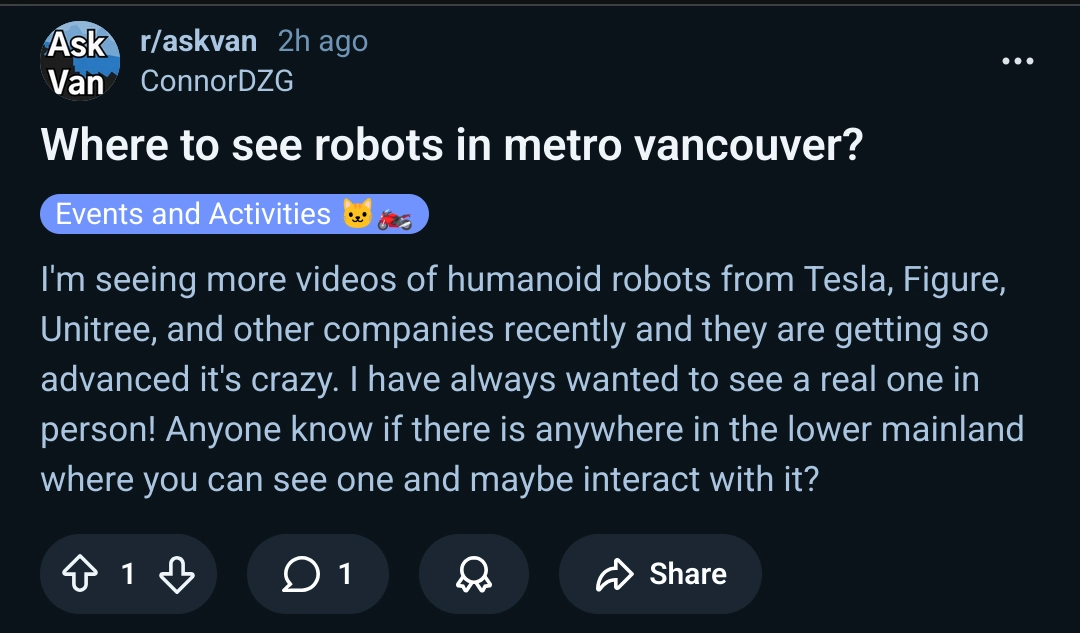The height and width of the screenshot is (633, 1080).
Task: Click the r/askvan community avatar
Action: (78, 61)
